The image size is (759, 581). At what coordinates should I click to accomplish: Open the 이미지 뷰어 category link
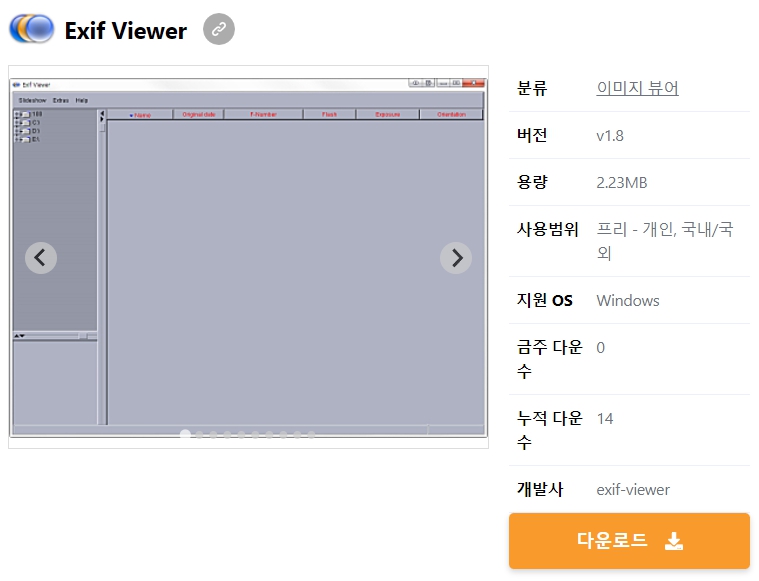(x=638, y=88)
